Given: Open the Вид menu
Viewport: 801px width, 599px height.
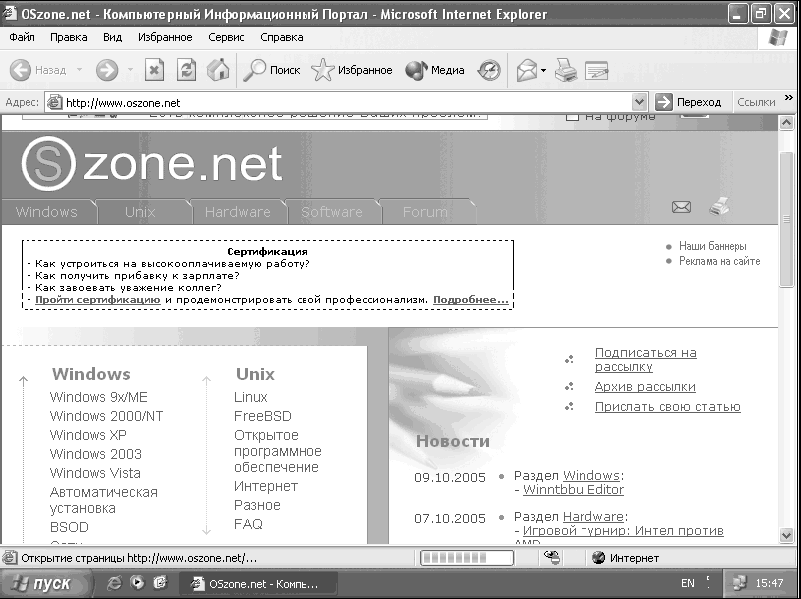Looking at the screenshot, I should [112, 37].
